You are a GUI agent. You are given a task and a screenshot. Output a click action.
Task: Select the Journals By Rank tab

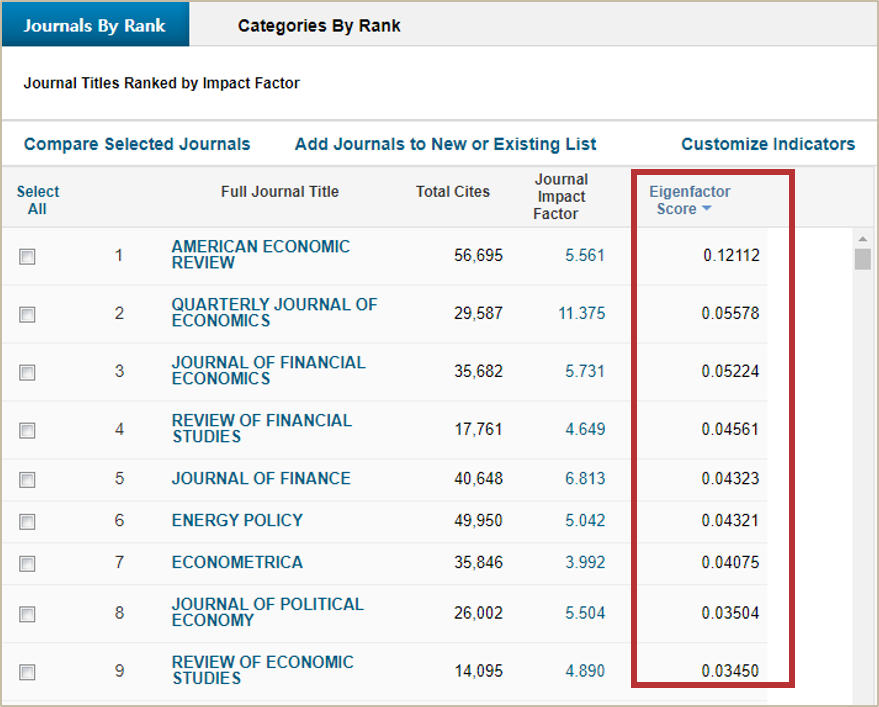point(94,26)
